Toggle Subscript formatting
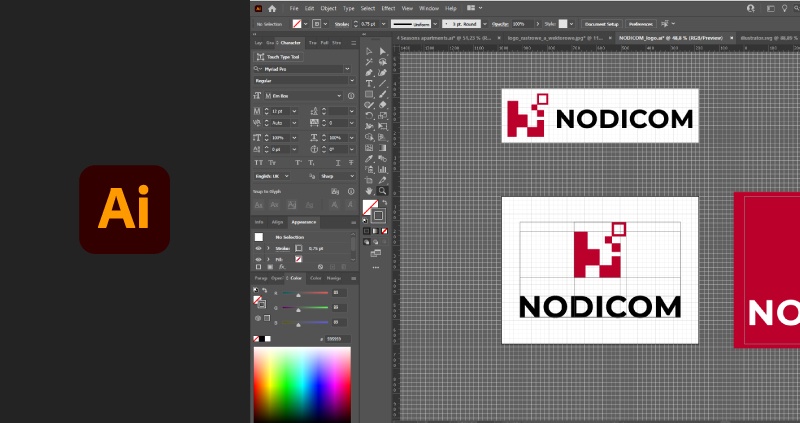This screenshot has width=800, height=423. [311, 163]
